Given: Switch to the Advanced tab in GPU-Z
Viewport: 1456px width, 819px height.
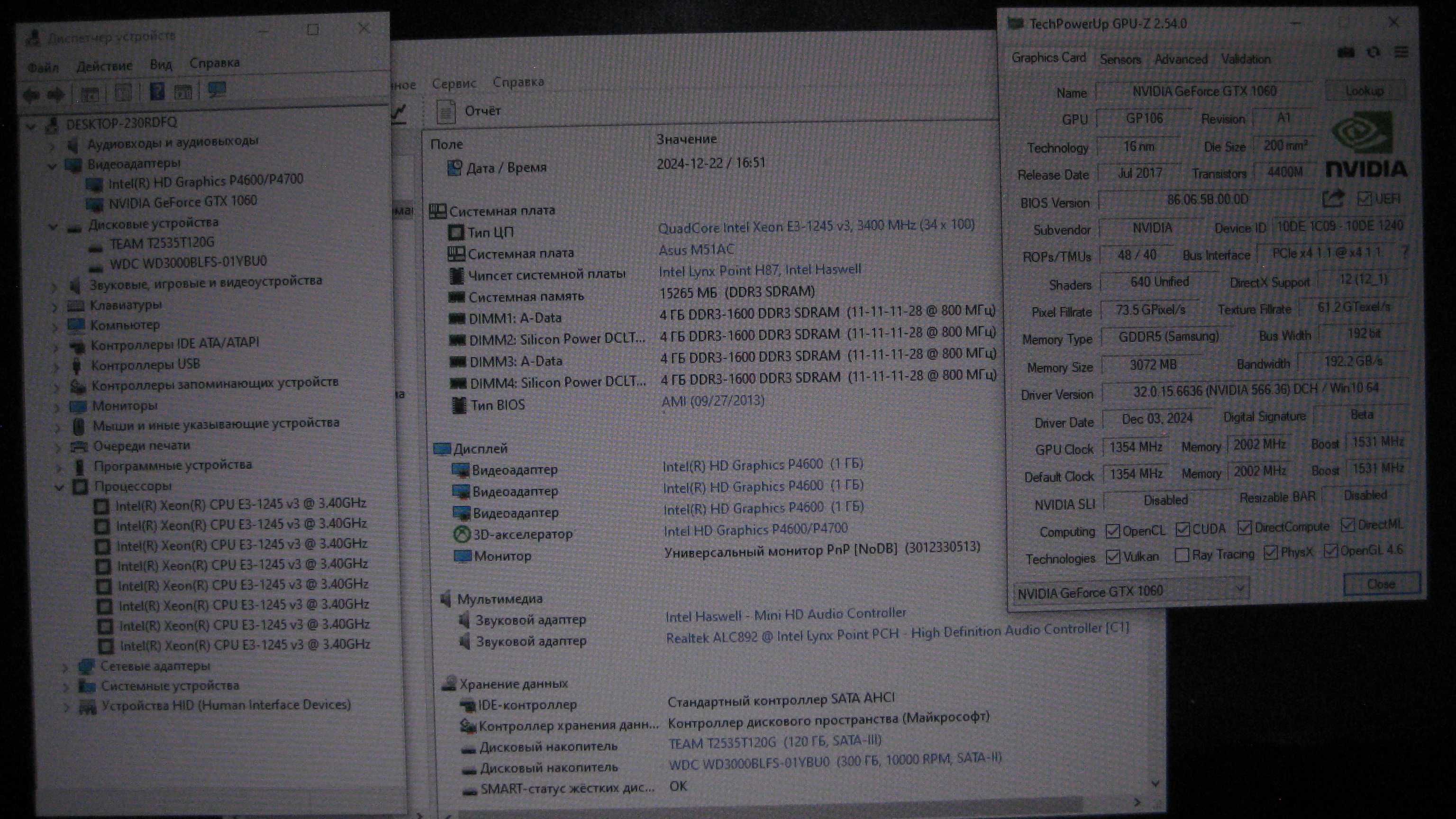Looking at the screenshot, I should [1181, 59].
